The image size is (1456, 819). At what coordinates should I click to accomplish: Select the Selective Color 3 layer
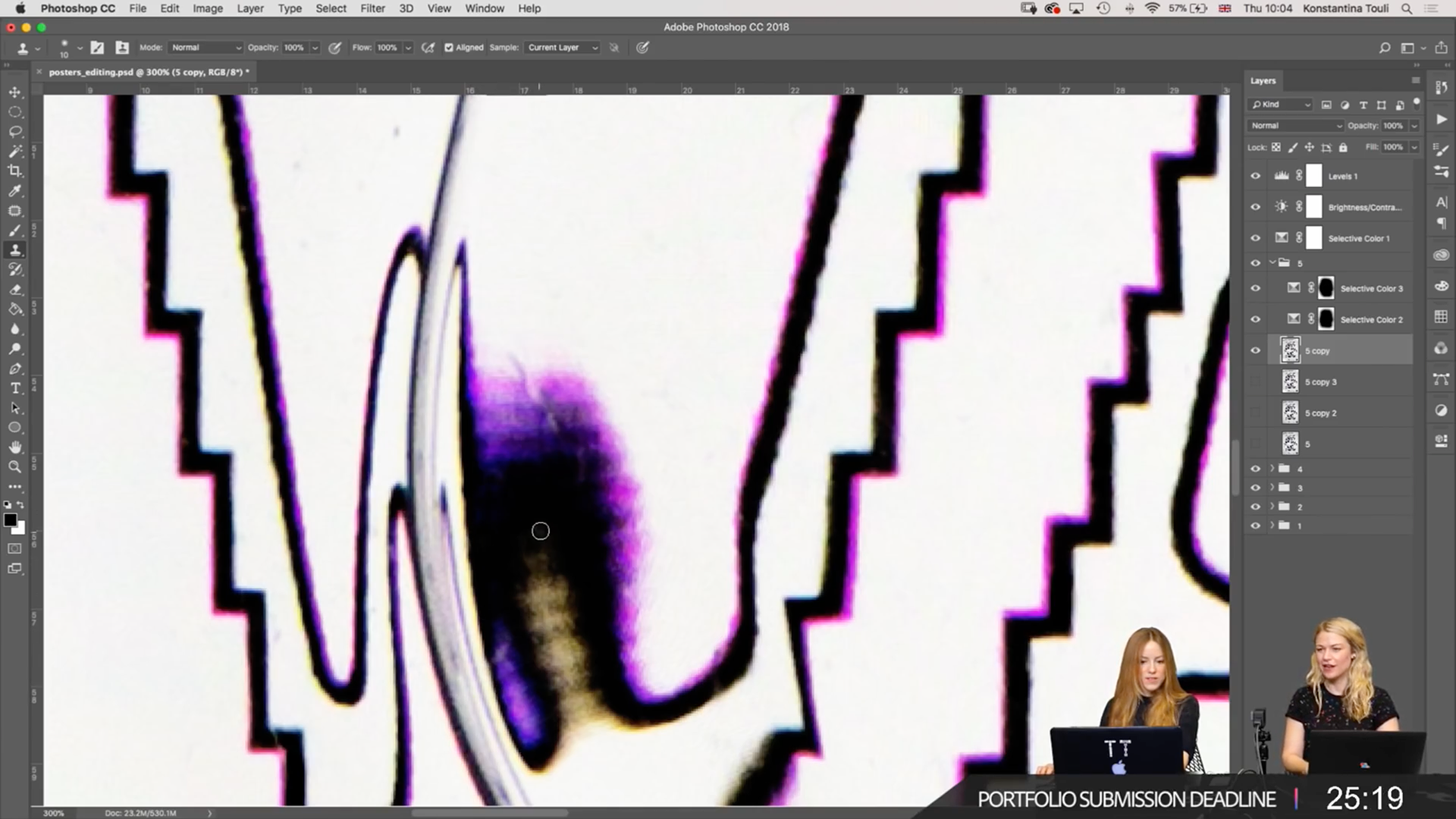tap(1371, 289)
